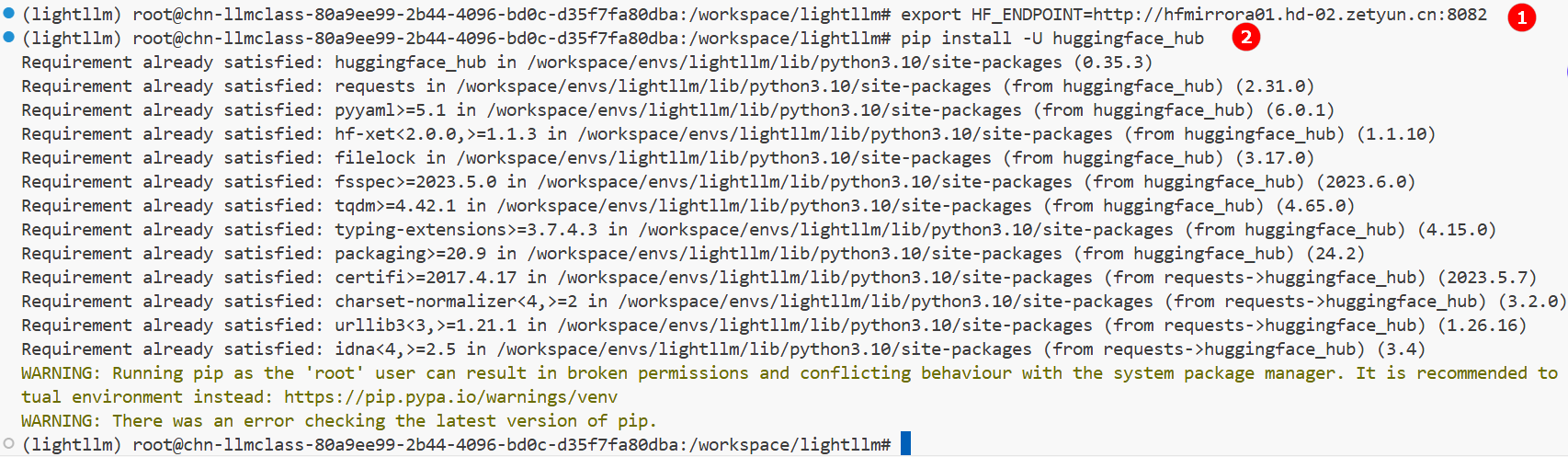Open the pip.pypa.io warnings/venv link
The image size is (1568, 457).
[x=450, y=397]
